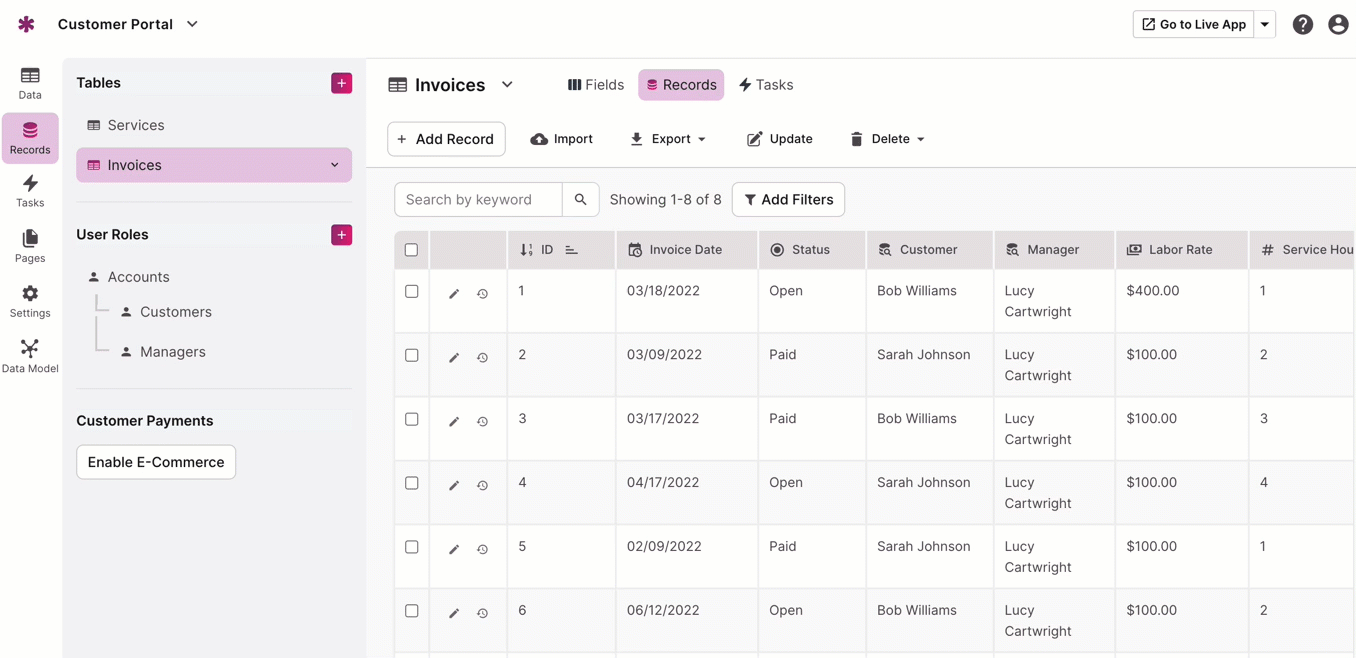The height and width of the screenshot is (658, 1356).
Task: Click Enable E-Commerce button
Action: [x=156, y=462]
